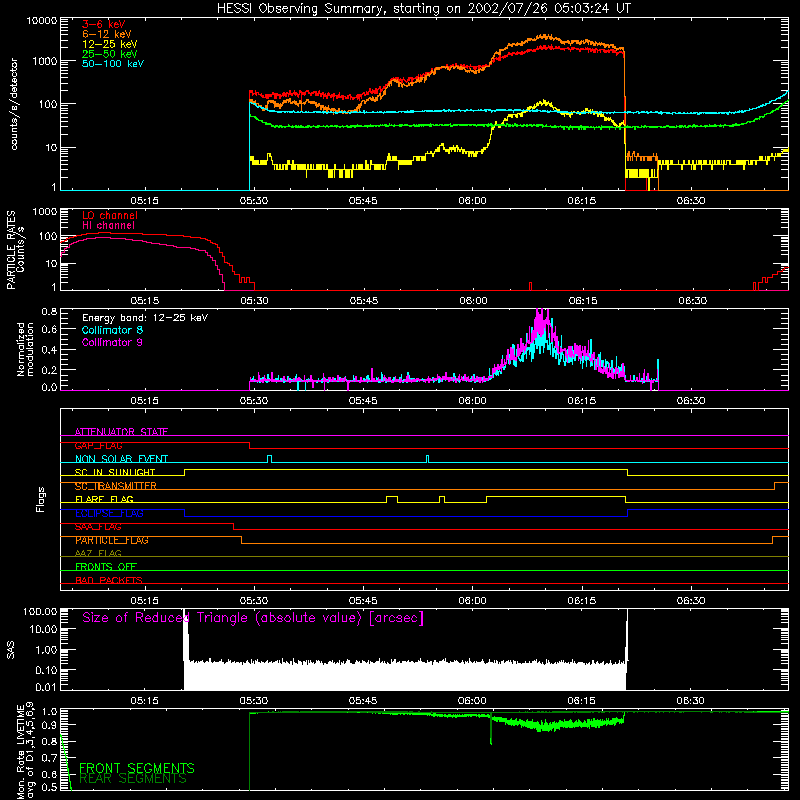Image resolution: width=800 pixels, height=800 pixels.
Task: Click the 10000 tick label
Action: [x=42, y=21]
